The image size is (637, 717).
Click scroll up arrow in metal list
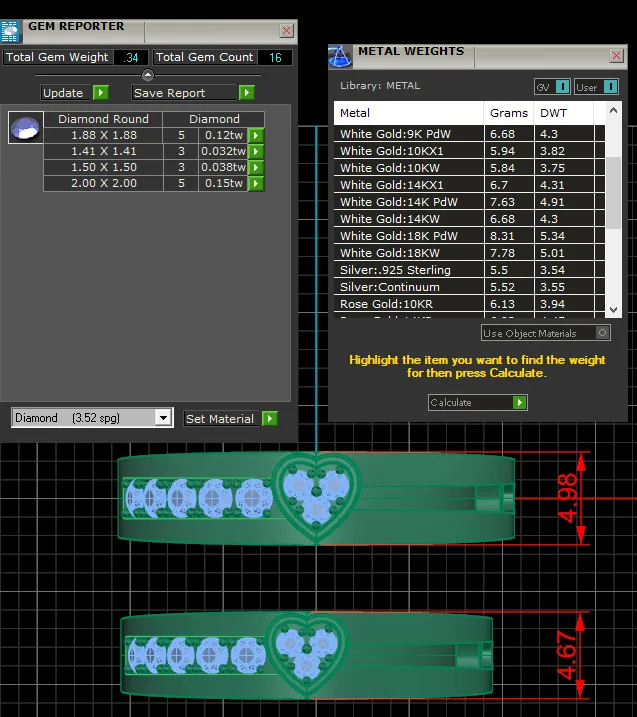(614, 110)
